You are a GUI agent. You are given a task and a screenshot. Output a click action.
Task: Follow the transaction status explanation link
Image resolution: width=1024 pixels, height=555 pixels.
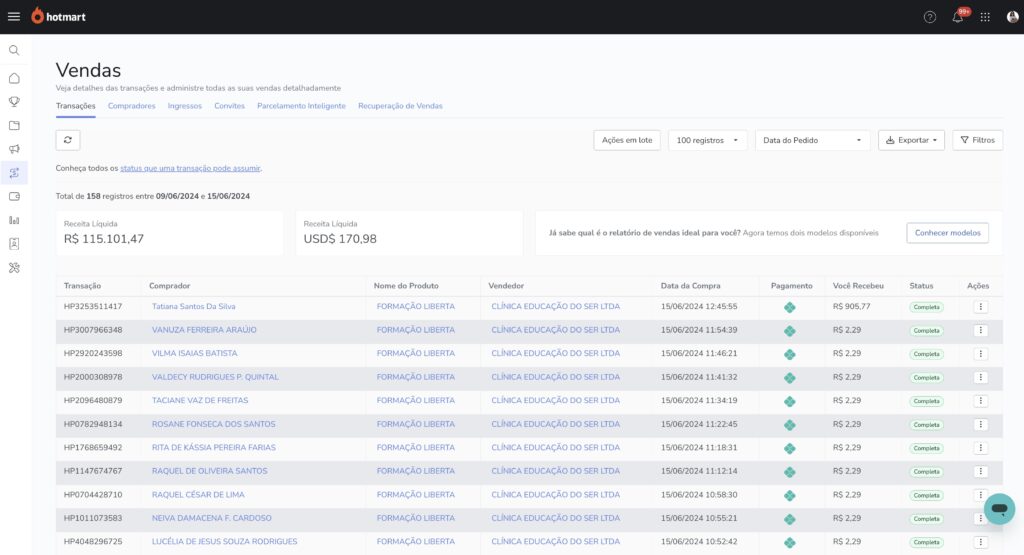coord(190,168)
